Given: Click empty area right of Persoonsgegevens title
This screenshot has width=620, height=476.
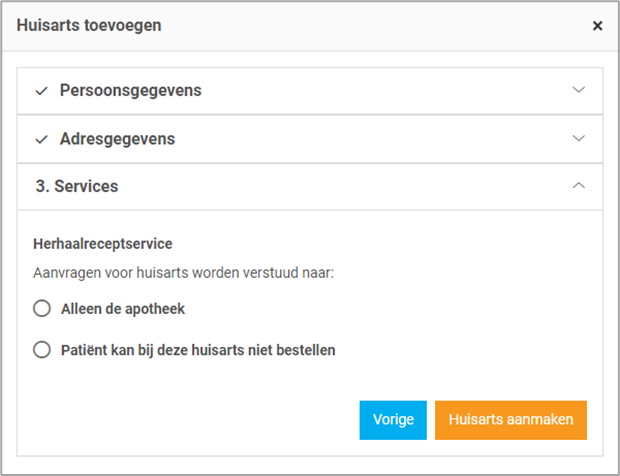Looking at the screenshot, I should [380, 90].
